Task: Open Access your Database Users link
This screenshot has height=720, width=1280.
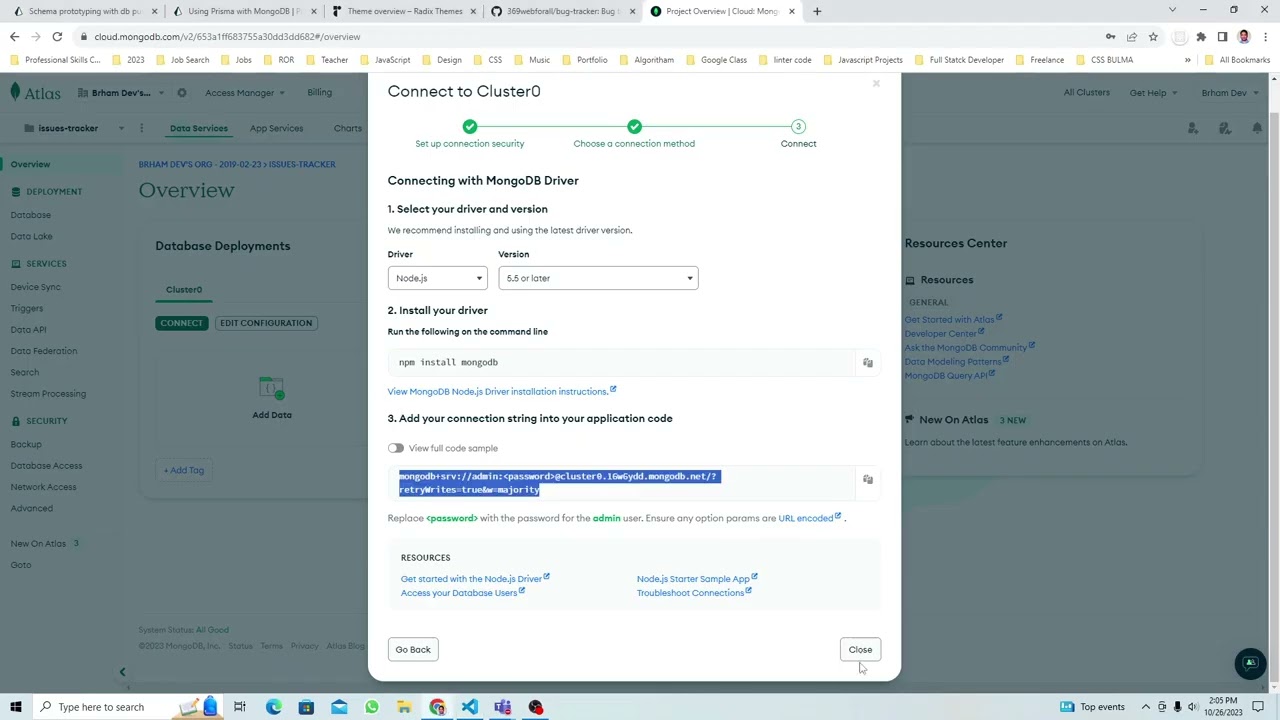Action: click(x=463, y=593)
